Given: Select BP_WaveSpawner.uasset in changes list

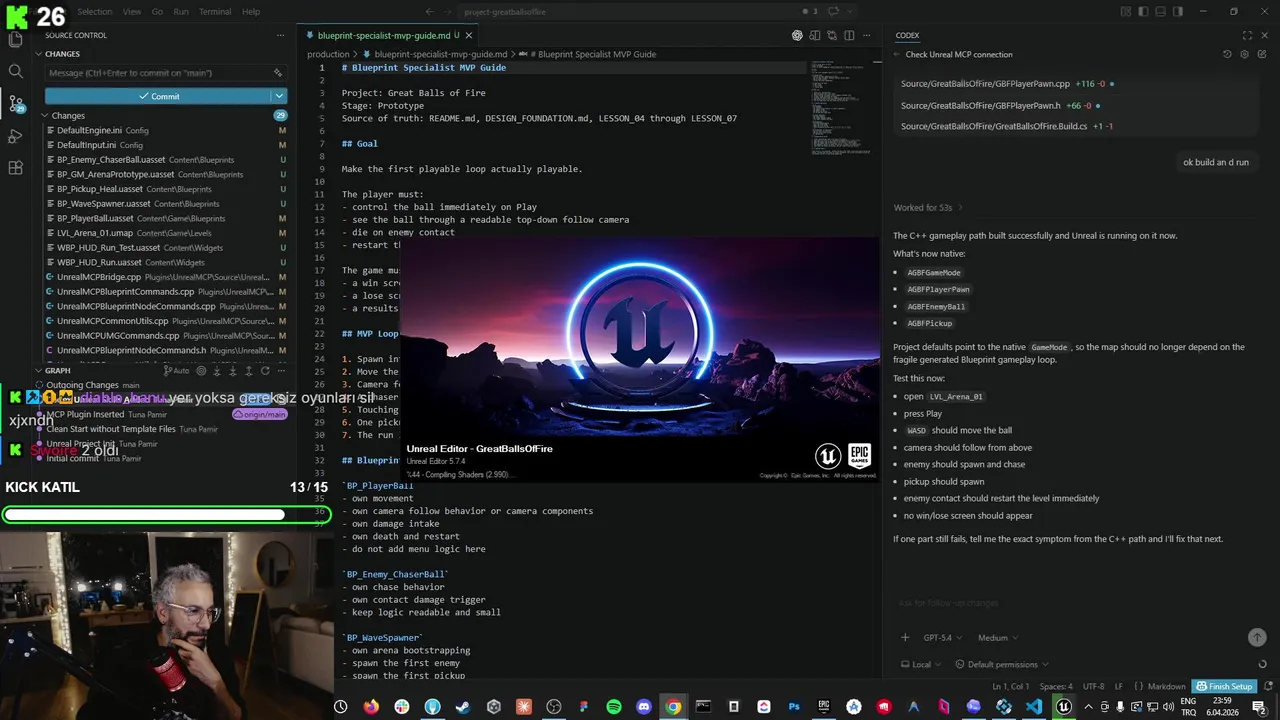Looking at the screenshot, I should 165,203.
